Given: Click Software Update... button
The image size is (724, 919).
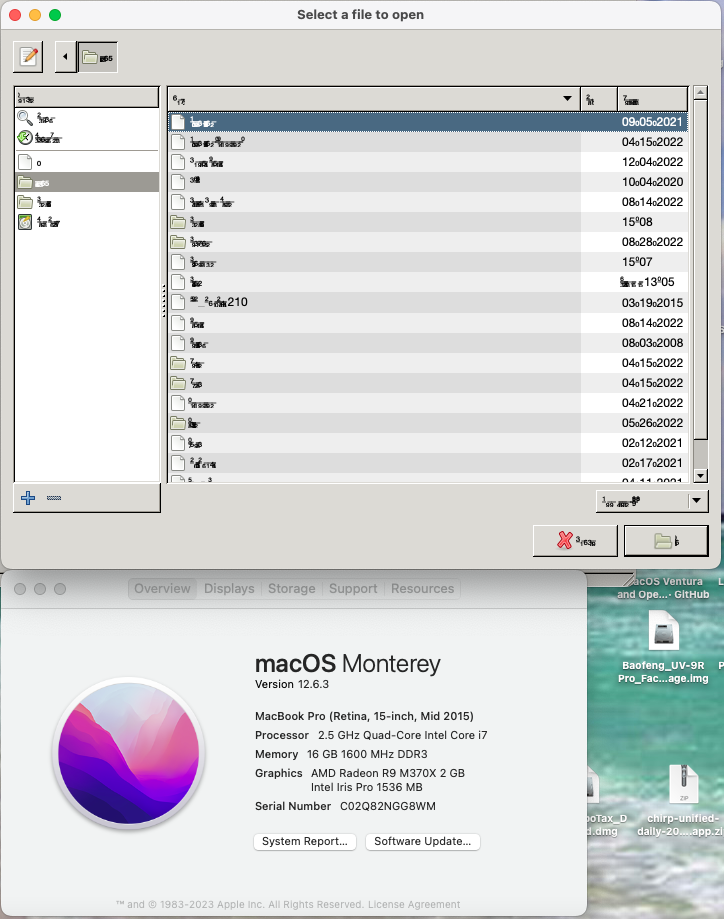Looking at the screenshot, I should coord(423,841).
